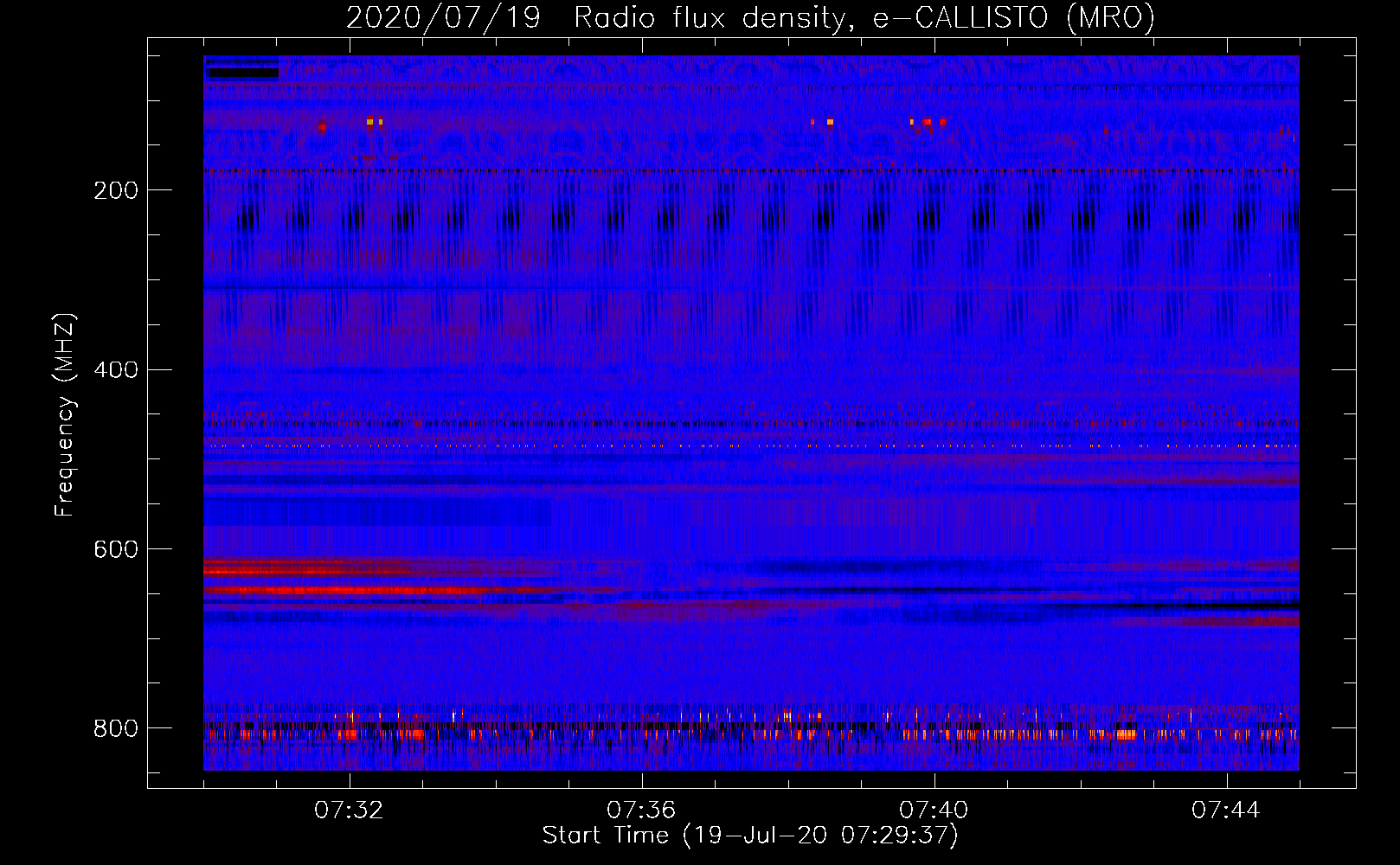Screen dimensions: 1400x865
Task: Click the 07:44 time tick label
Action: pos(1227,811)
